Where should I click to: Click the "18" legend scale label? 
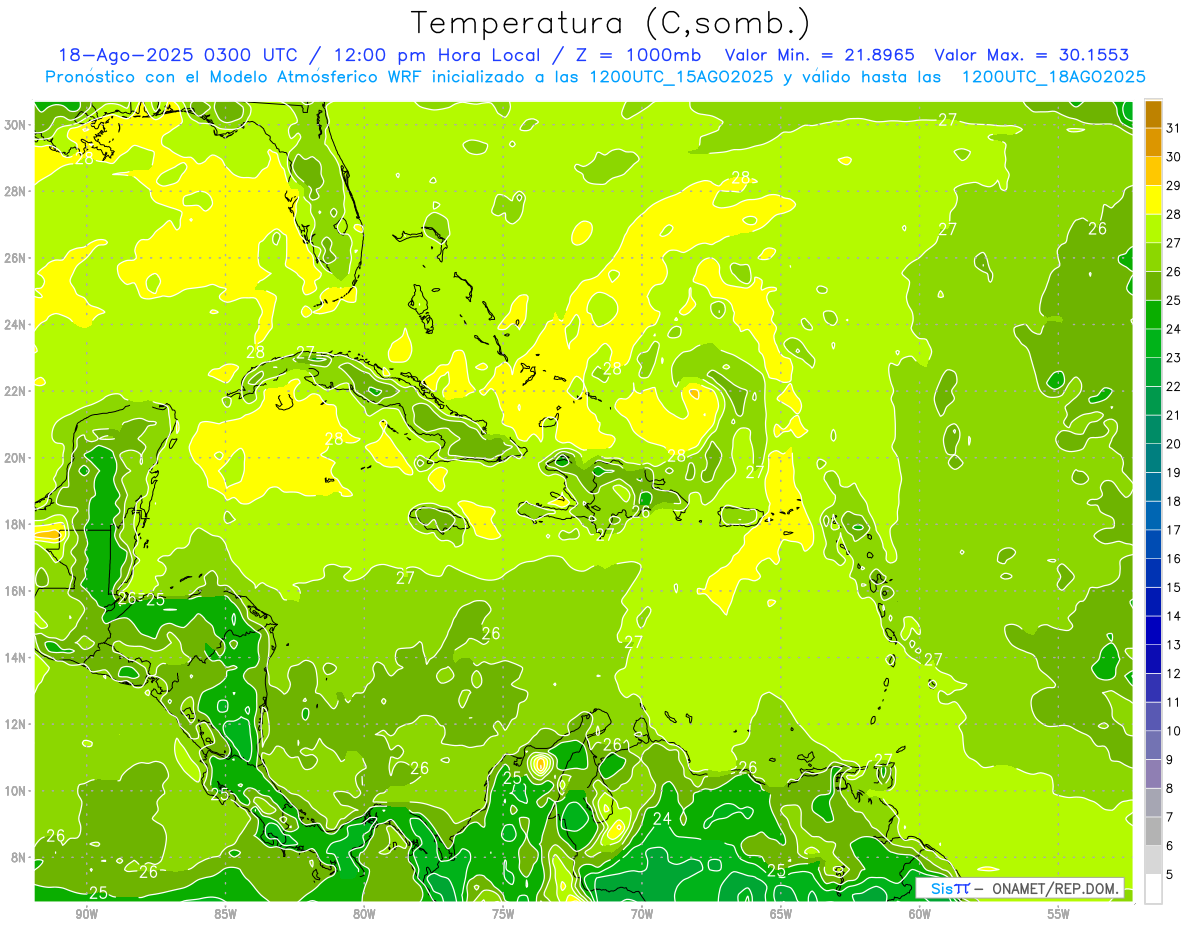[1174, 501]
